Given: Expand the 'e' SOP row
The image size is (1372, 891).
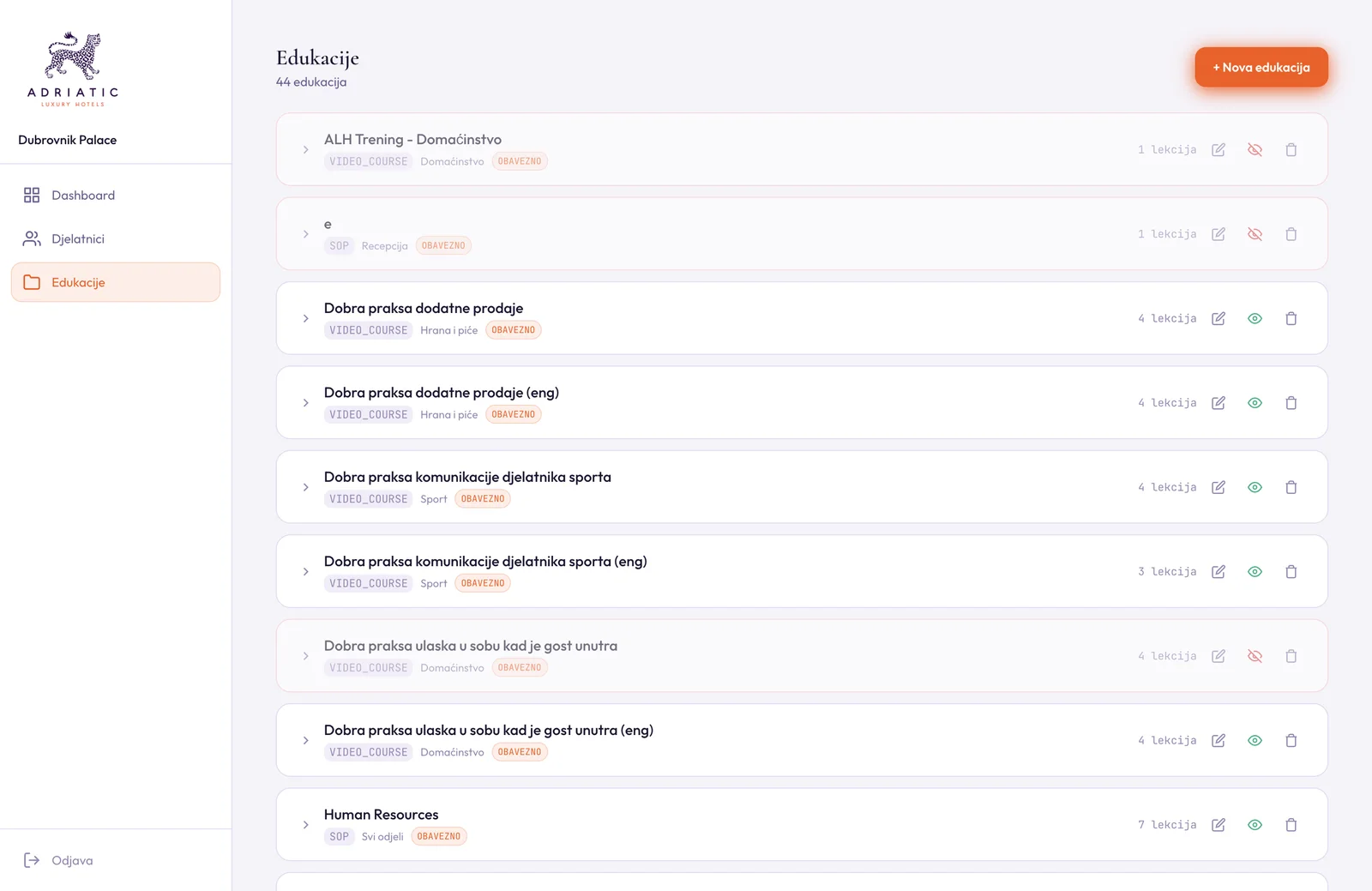Looking at the screenshot, I should [x=305, y=234].
